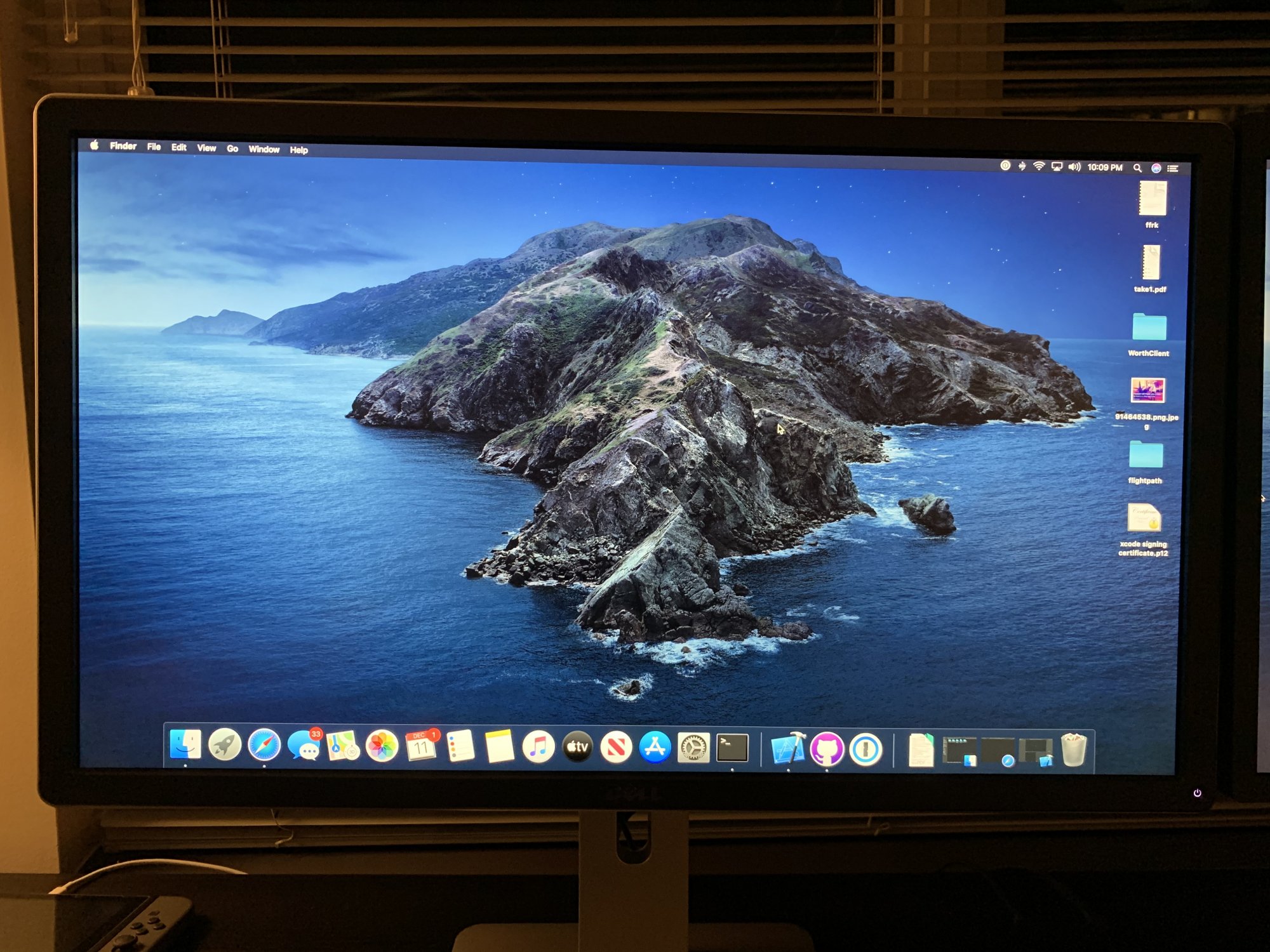Open the Apple TV app
The width and height of the screenshot is (1270, 952).
pos(577,747)
